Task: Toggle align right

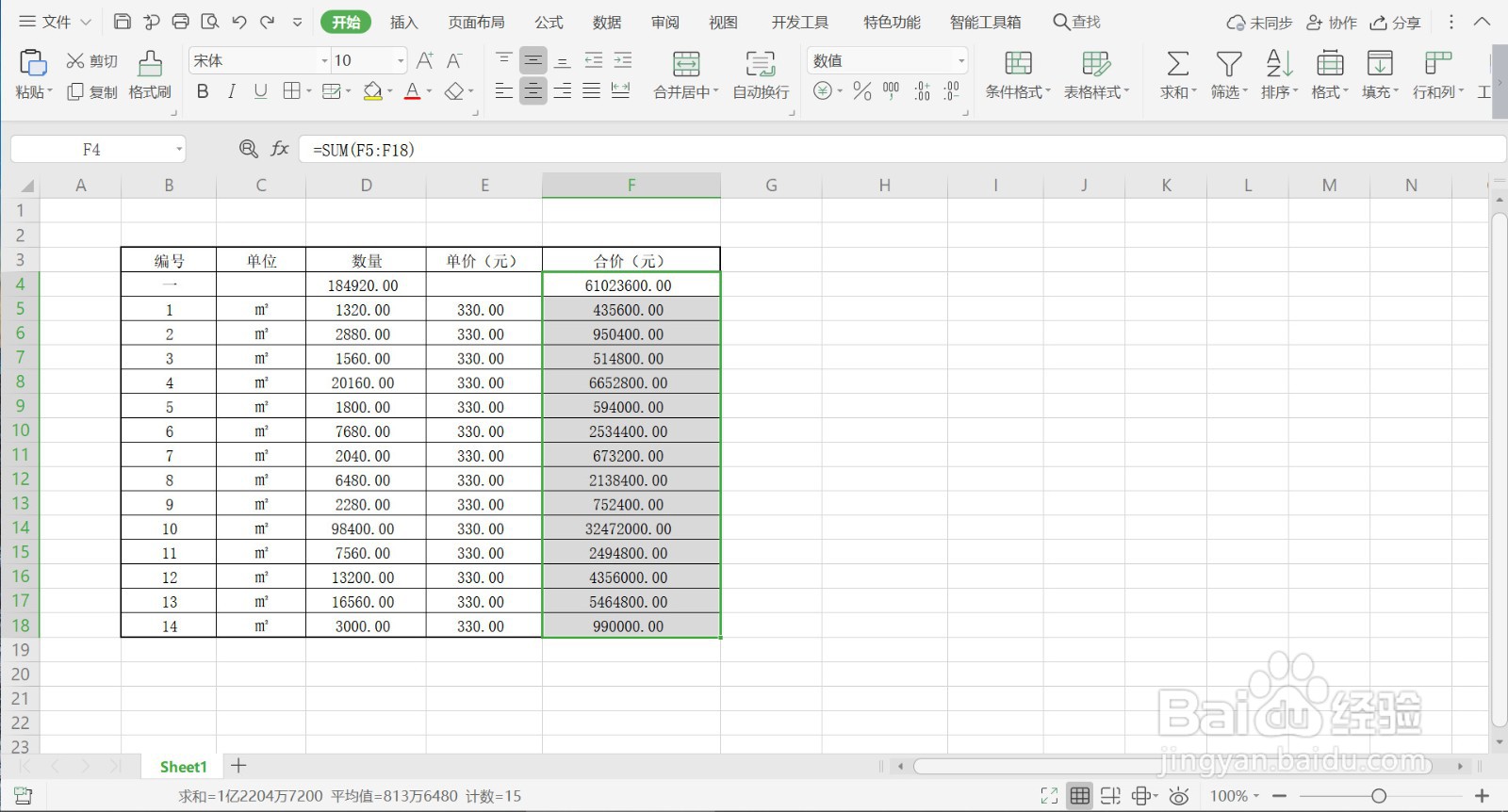Action: pyautogui.click(x=563, y=91)
